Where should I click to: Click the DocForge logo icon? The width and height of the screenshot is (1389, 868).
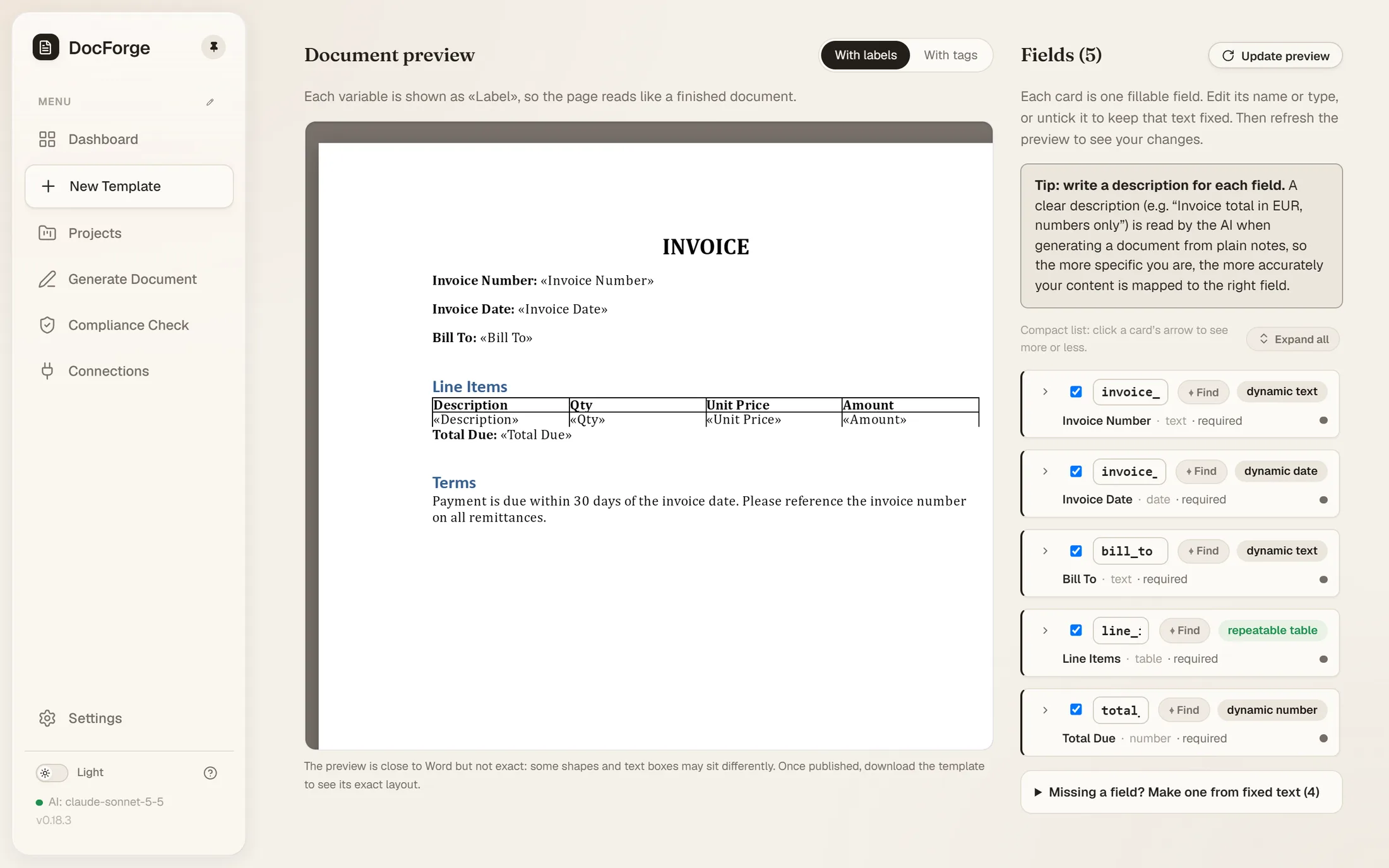(45, 47)
